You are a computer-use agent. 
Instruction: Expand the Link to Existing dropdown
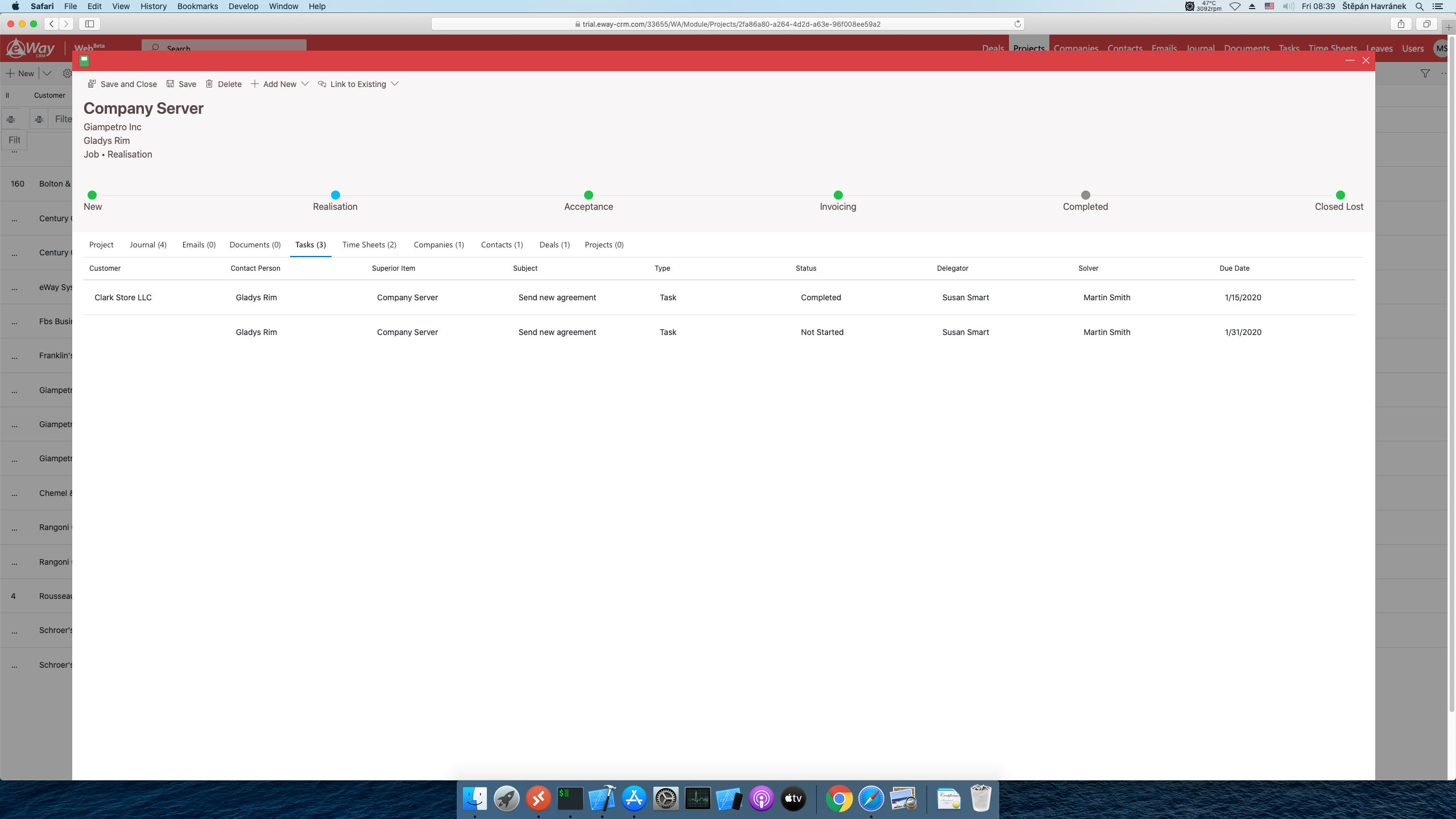pyautogui.click(x=395, y=84)
